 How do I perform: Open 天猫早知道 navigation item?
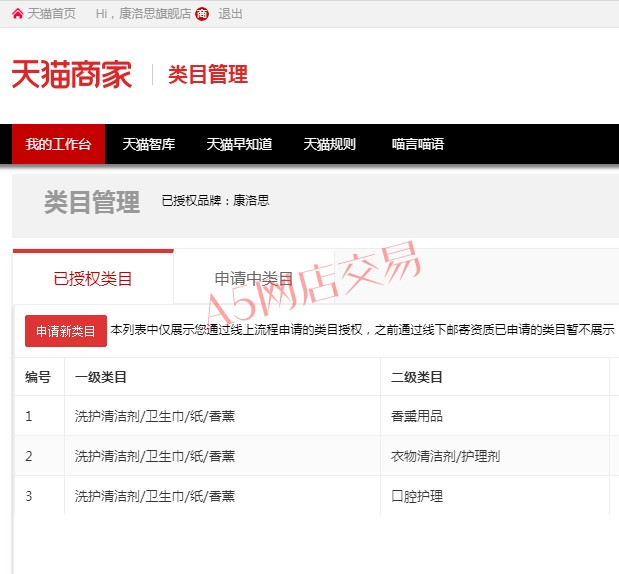(239, 144)
